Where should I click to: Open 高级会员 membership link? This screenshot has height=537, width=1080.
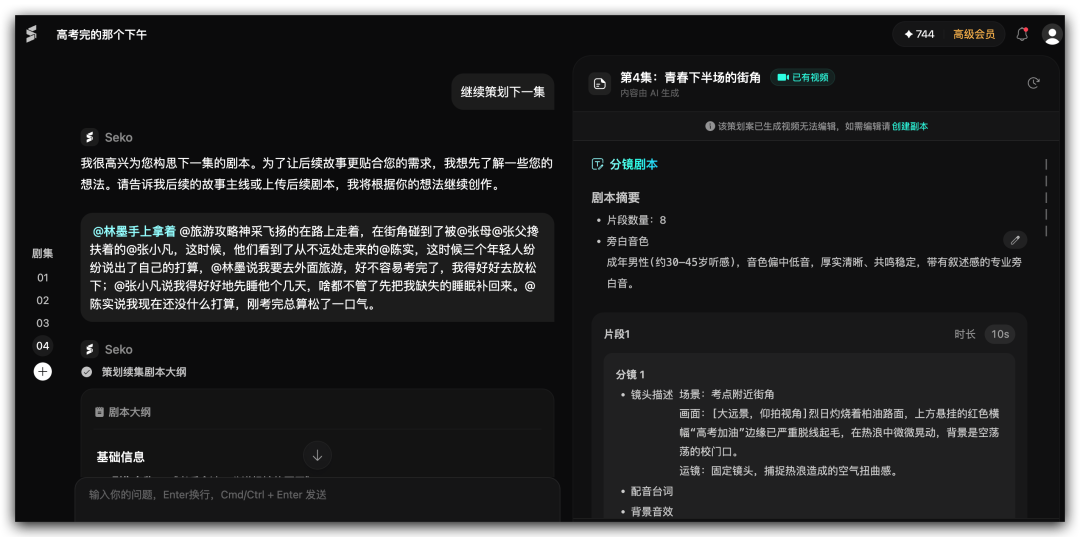pos(974,34)
